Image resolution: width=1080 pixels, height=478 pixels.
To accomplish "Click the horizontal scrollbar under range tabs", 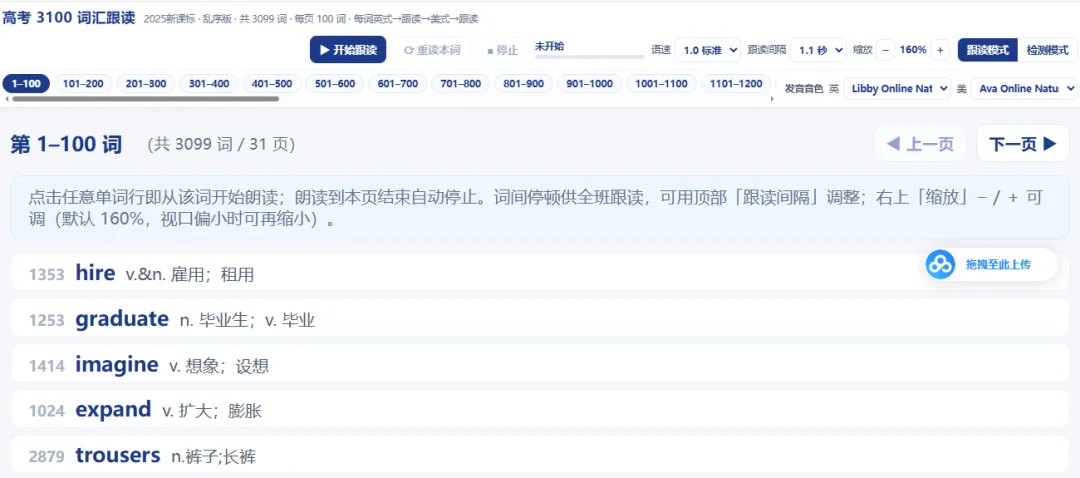I will (x=145, y=99).
